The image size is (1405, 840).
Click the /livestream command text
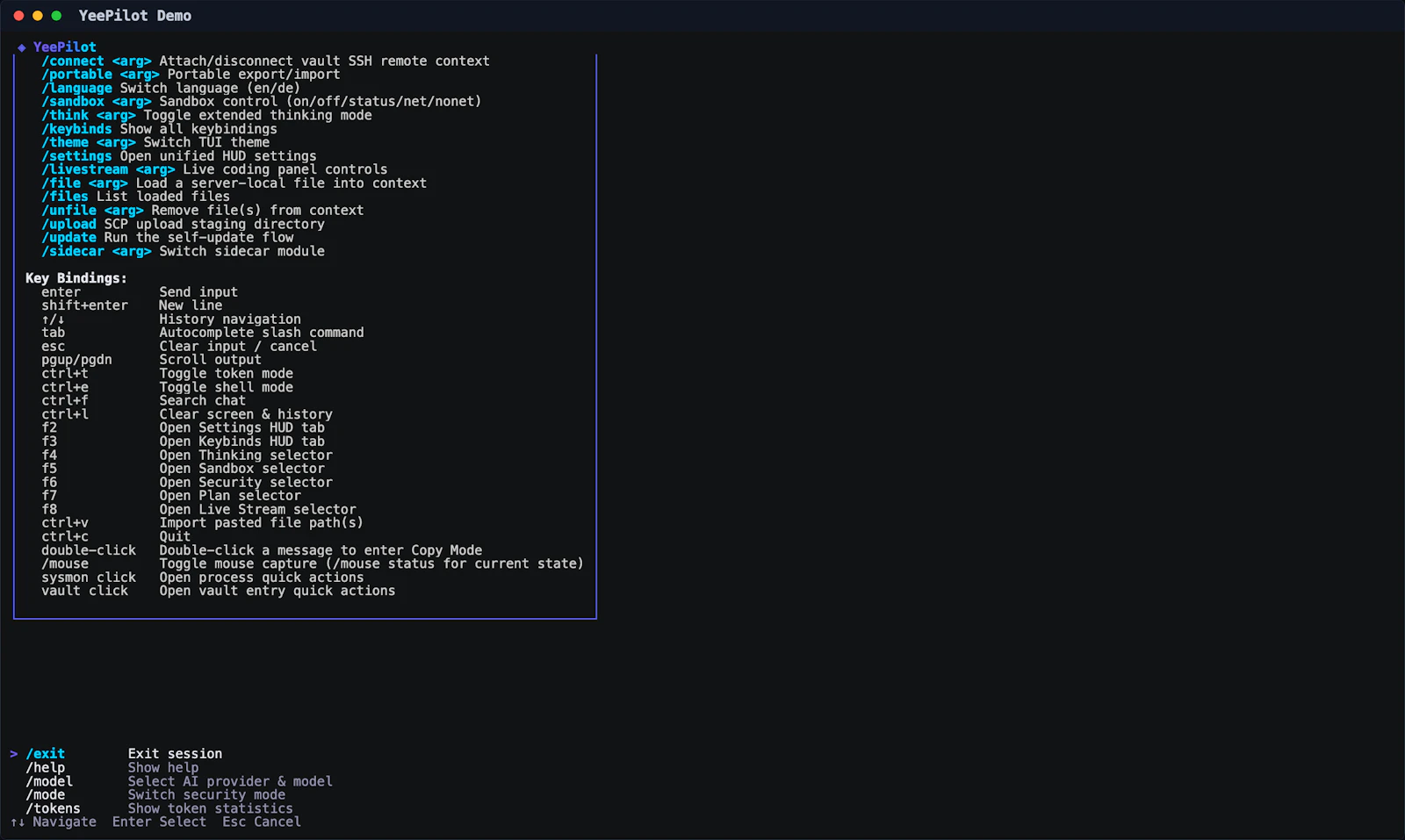pyautogui.click(x=84, y=169)
